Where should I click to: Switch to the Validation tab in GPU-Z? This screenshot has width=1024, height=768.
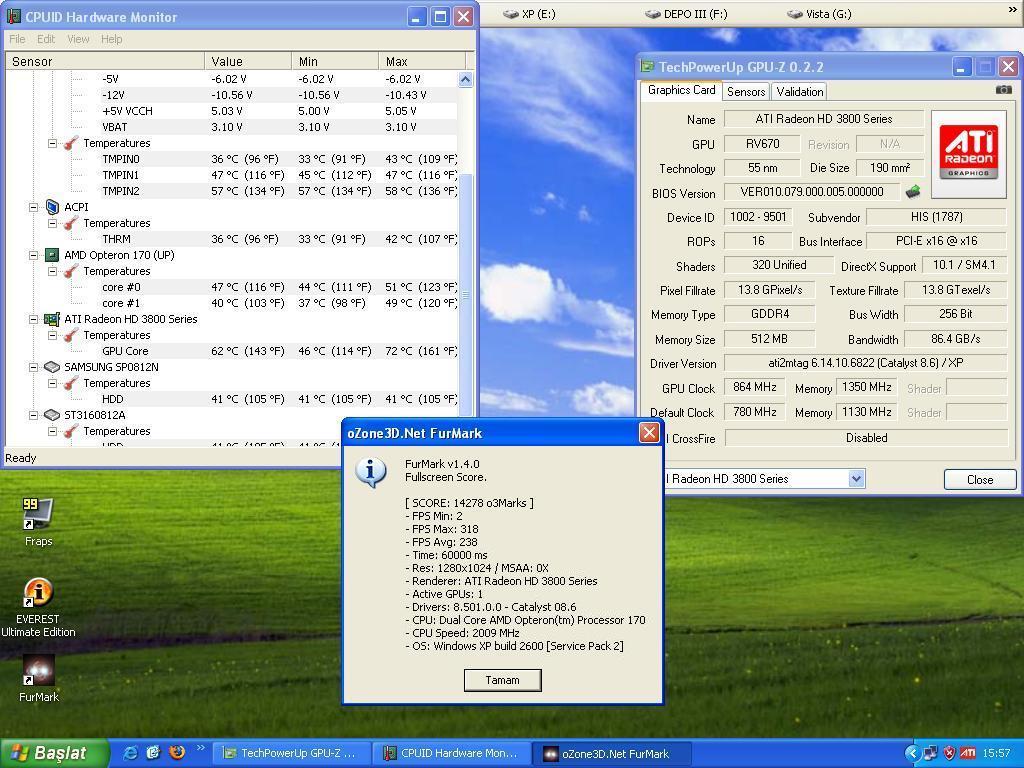coord(799,91)
